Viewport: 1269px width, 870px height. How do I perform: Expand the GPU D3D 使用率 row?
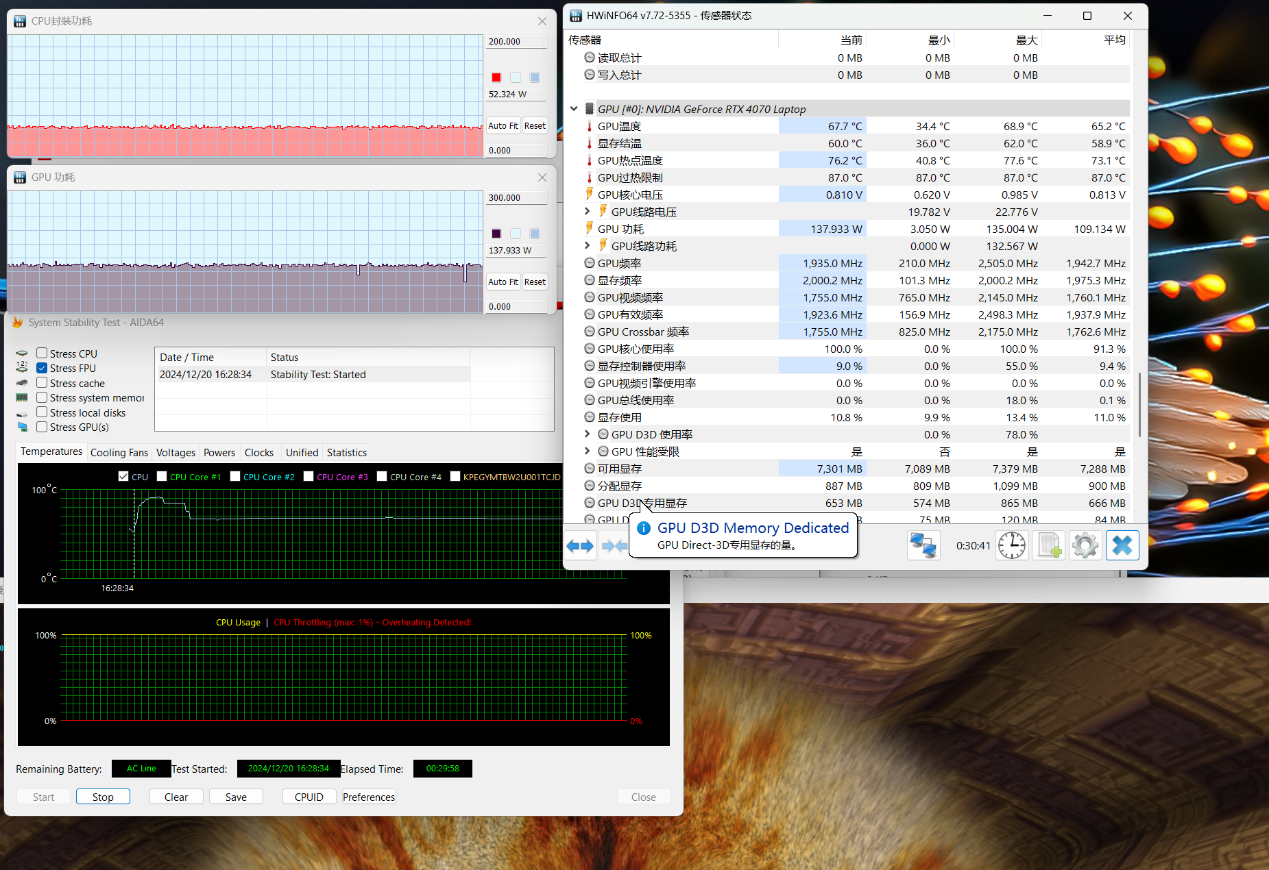(x=588, y=435)
